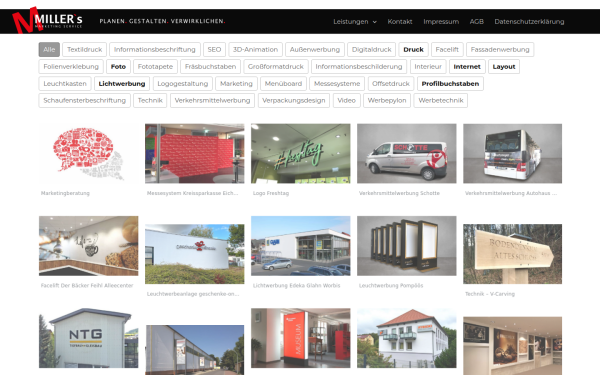Filter by Schaufensterbeschriftung

pos(84,100)
